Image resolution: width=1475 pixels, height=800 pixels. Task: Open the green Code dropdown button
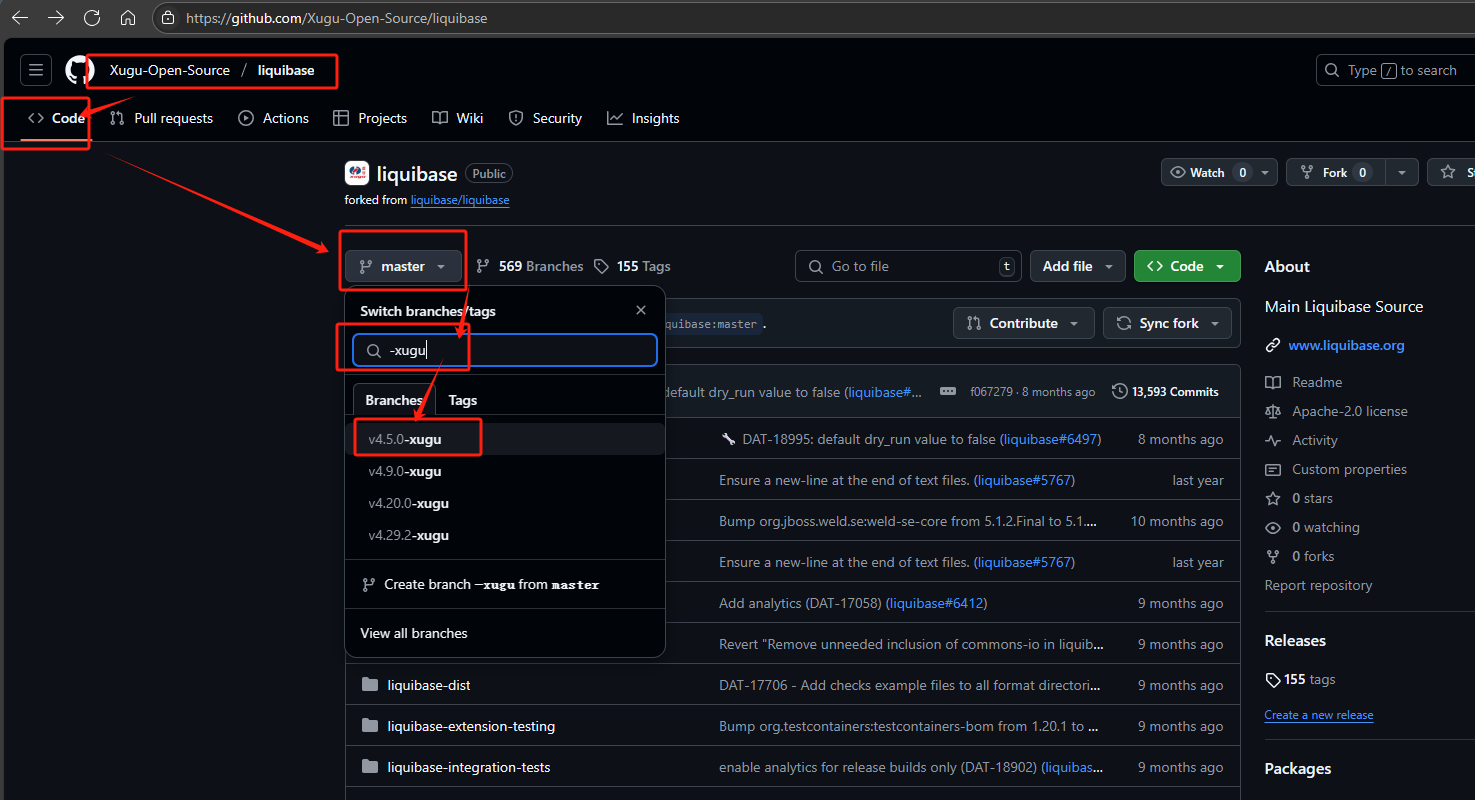click(x=1186, y=266)
